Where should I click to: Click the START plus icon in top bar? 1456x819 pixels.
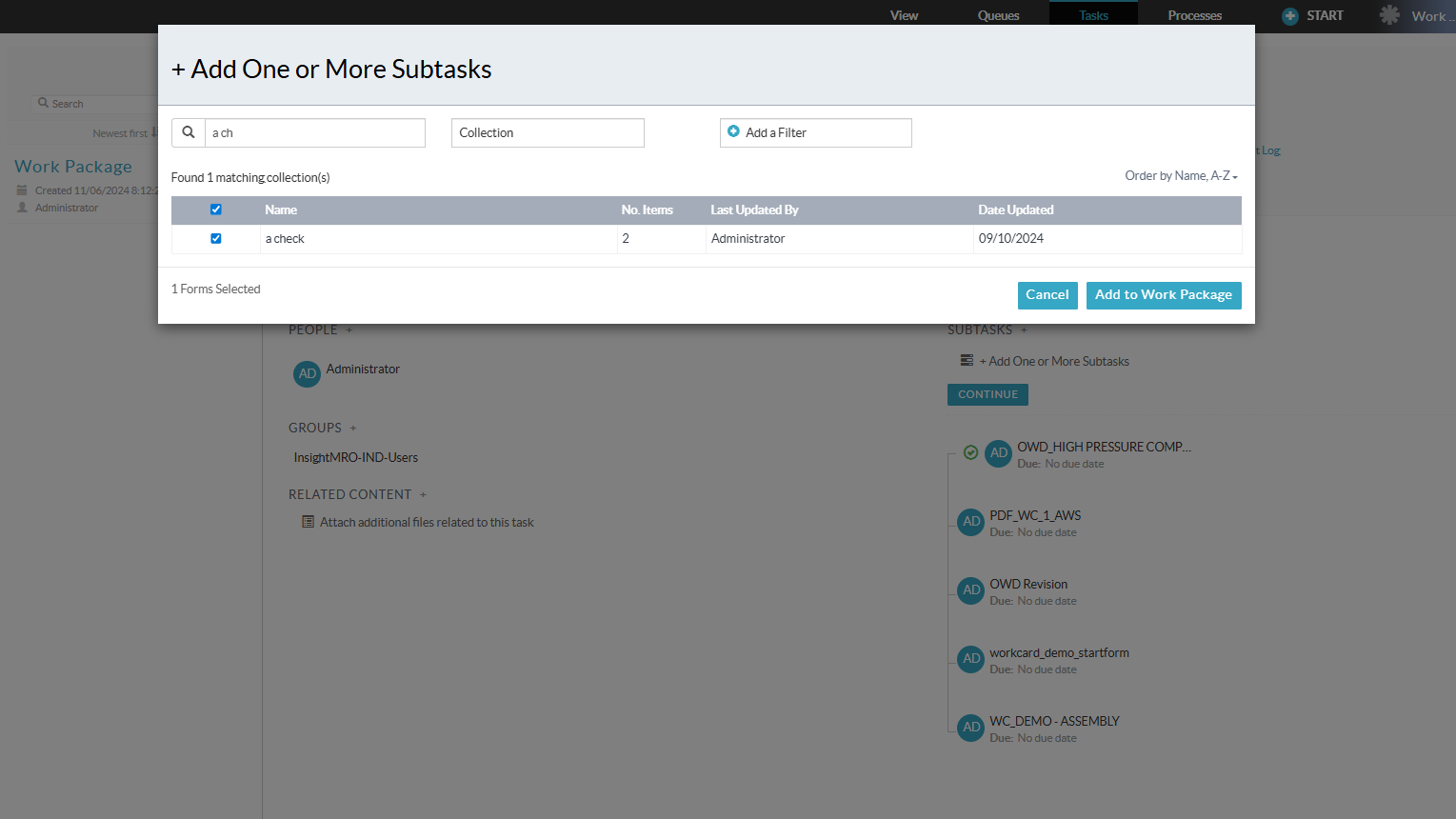point(1290,16)
